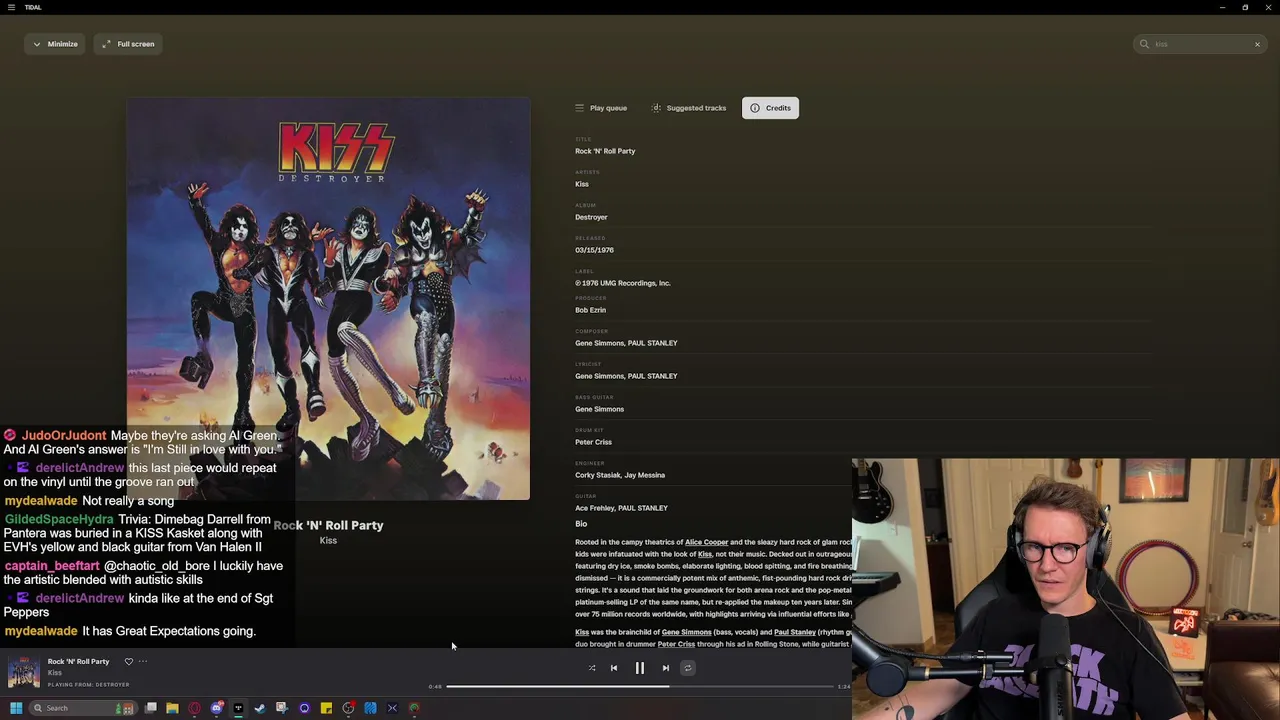Click the search field at top right

(x=1200, y=44)
